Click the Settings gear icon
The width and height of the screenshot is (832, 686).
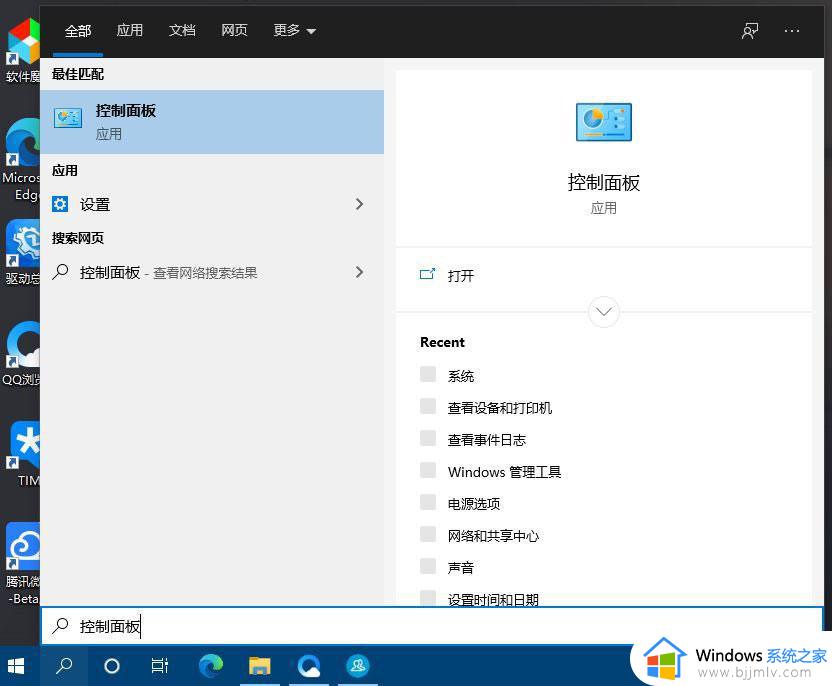60,204
